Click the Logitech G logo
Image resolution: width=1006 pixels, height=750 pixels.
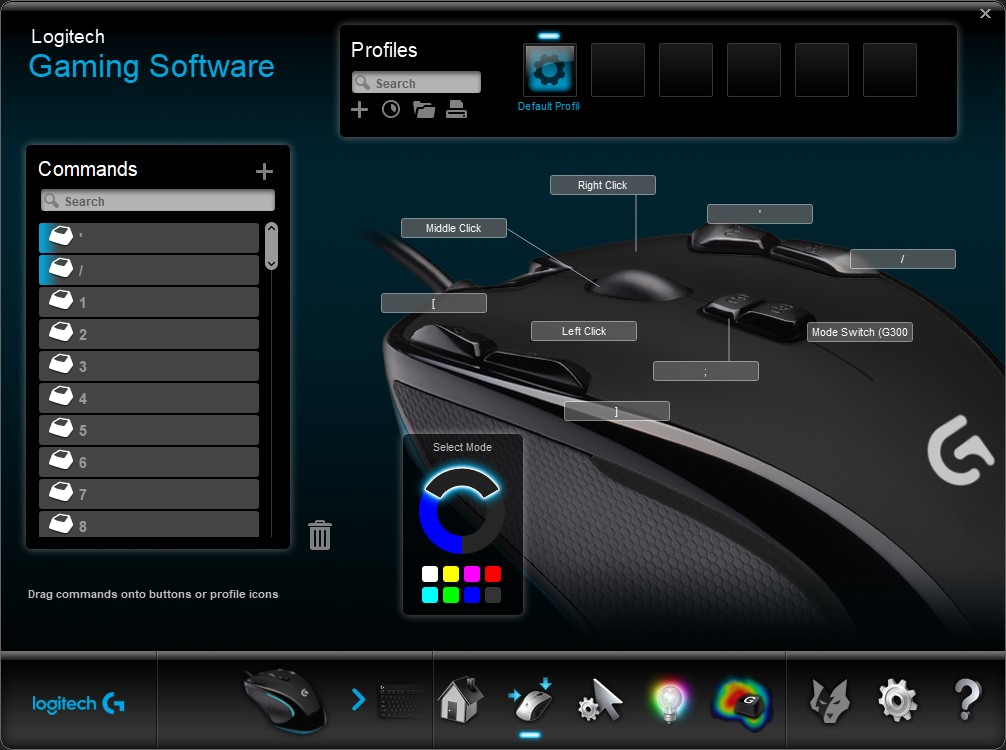tap(78, 704)
